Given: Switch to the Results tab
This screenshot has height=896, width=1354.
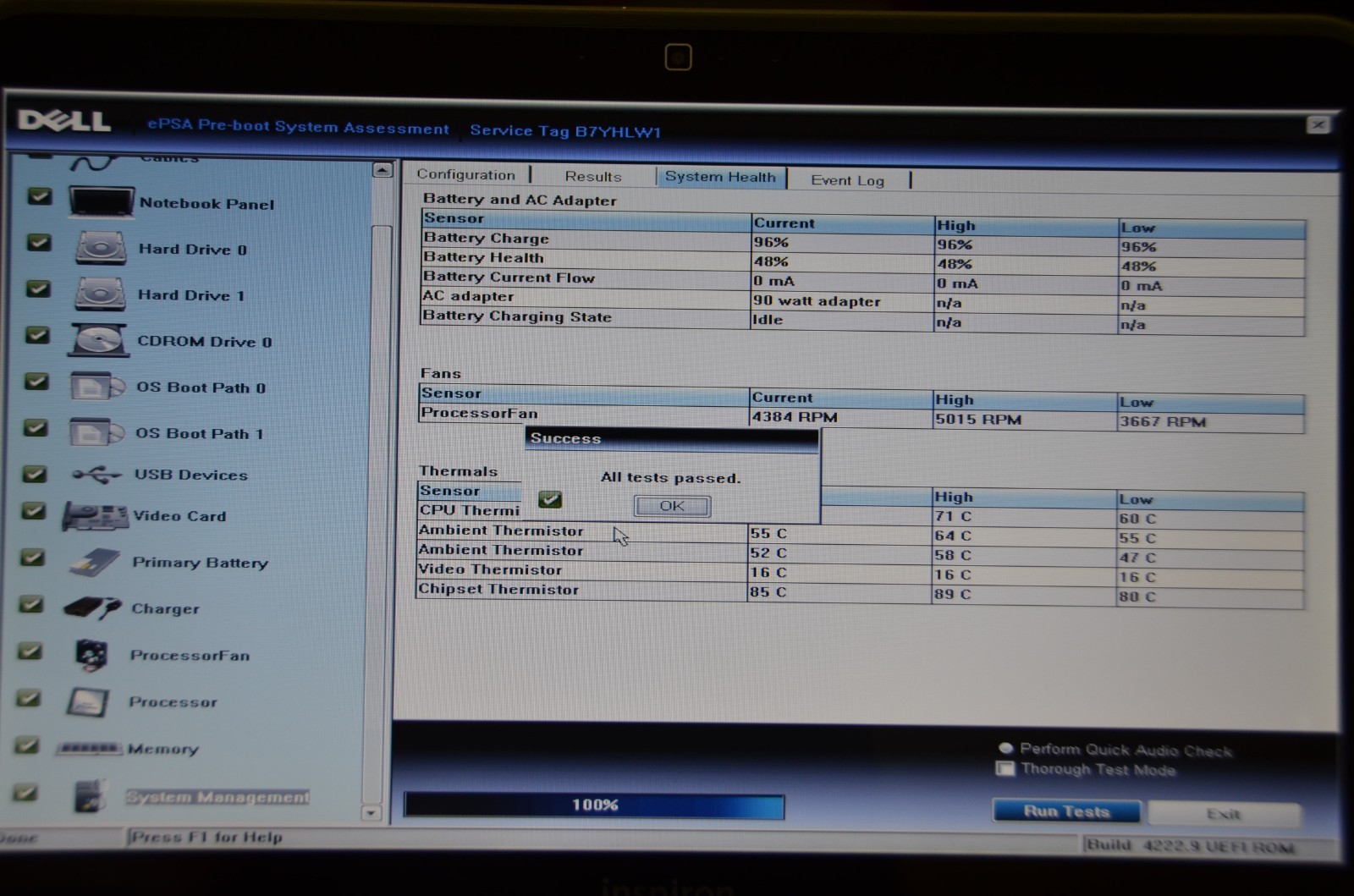Looking at the screenshot, I should [x=593, y=176].
